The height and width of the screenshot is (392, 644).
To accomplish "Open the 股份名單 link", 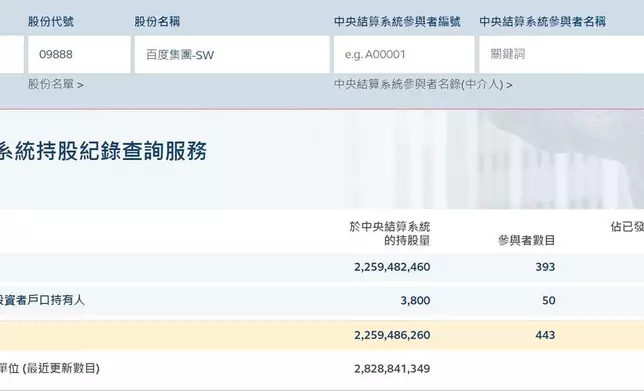I will (x=55, y=85).
